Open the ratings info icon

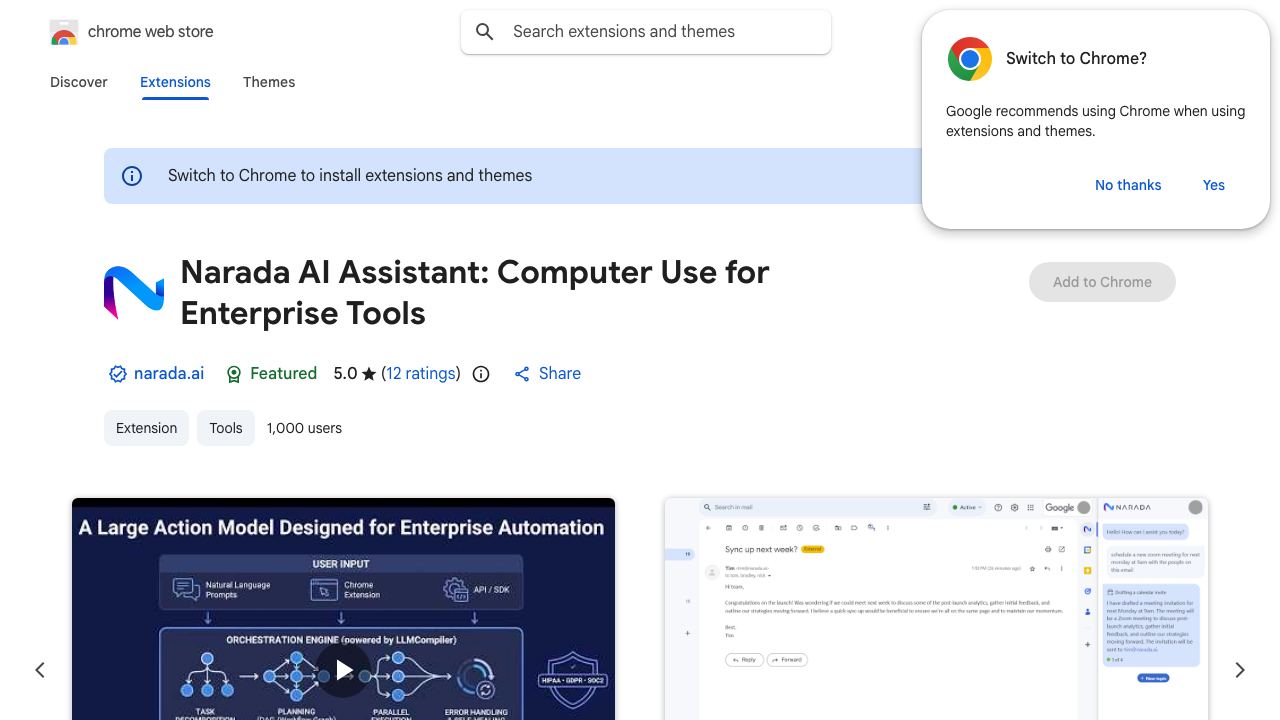coord(481,374)
